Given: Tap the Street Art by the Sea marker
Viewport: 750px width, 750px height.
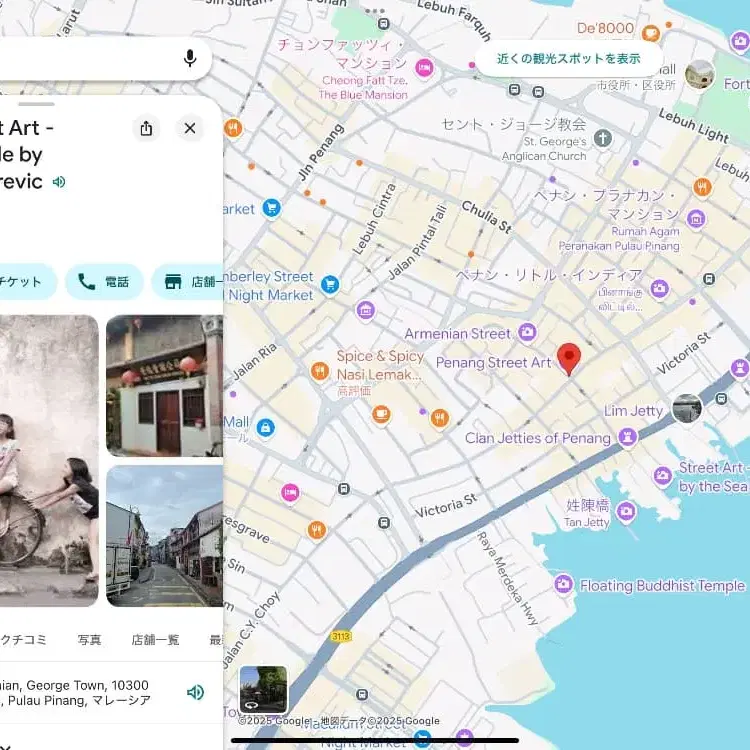Looking at the screenshot, I should click(662, 475).
